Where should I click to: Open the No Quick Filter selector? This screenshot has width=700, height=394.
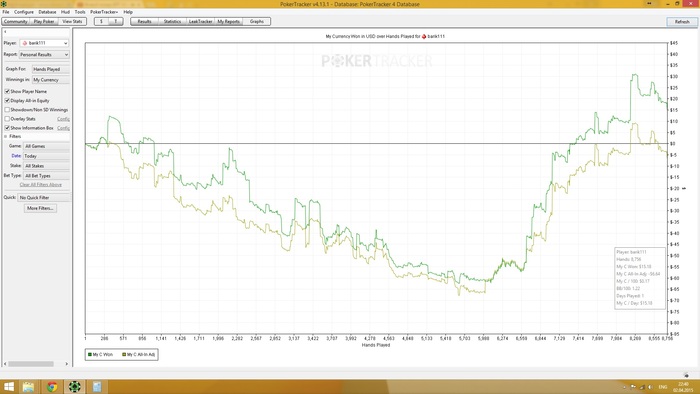point(44,197)
